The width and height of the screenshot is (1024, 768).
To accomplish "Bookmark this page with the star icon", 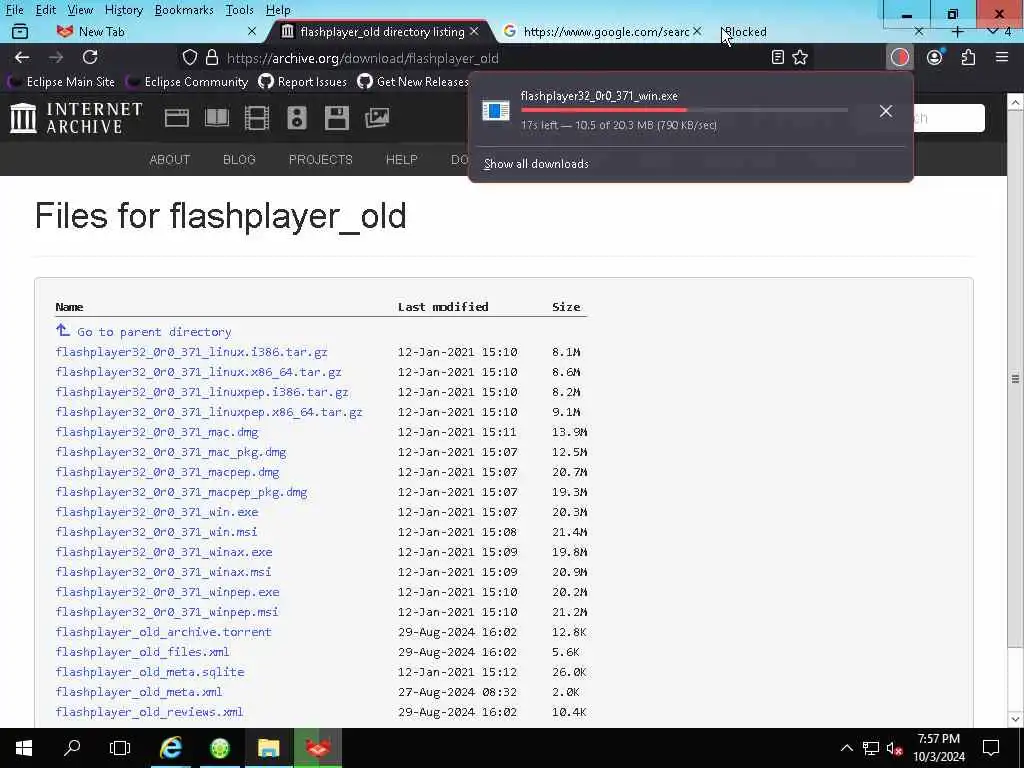I will pos(800,57).
